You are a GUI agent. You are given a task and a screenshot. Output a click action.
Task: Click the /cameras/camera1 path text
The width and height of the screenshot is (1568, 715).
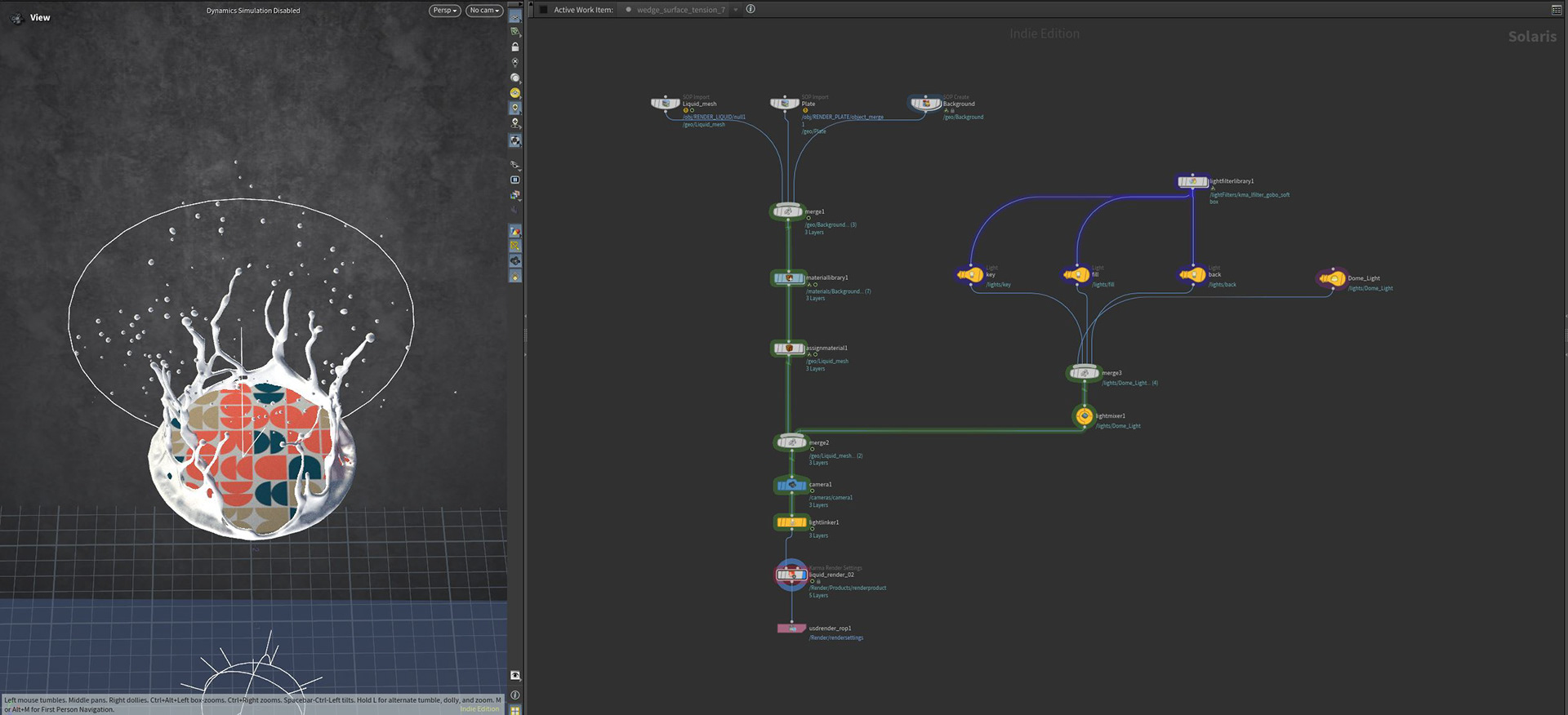[x=831, y=497]
